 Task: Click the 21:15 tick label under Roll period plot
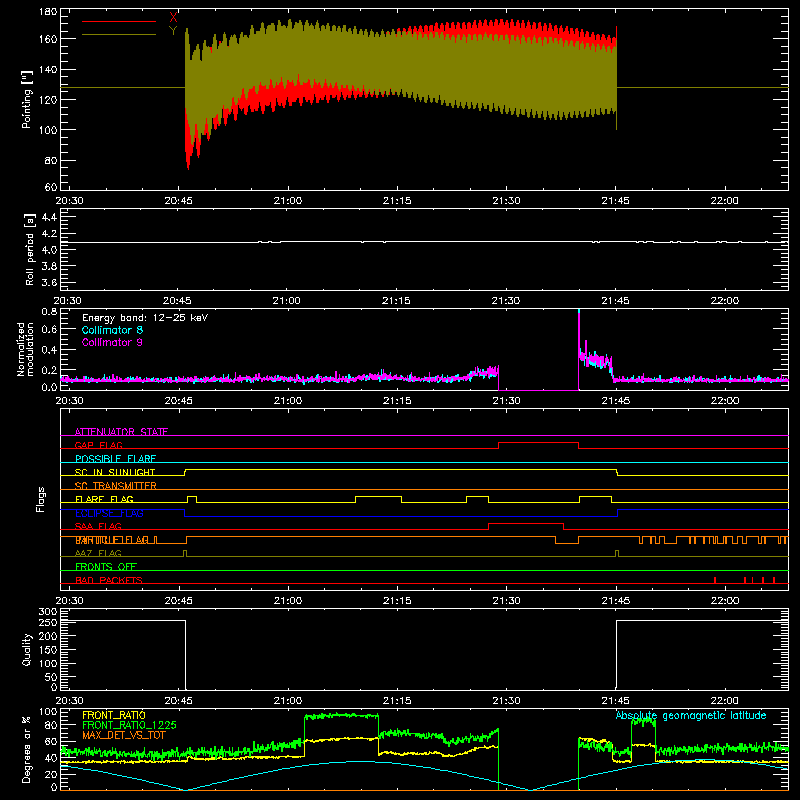tap(396, 301)
